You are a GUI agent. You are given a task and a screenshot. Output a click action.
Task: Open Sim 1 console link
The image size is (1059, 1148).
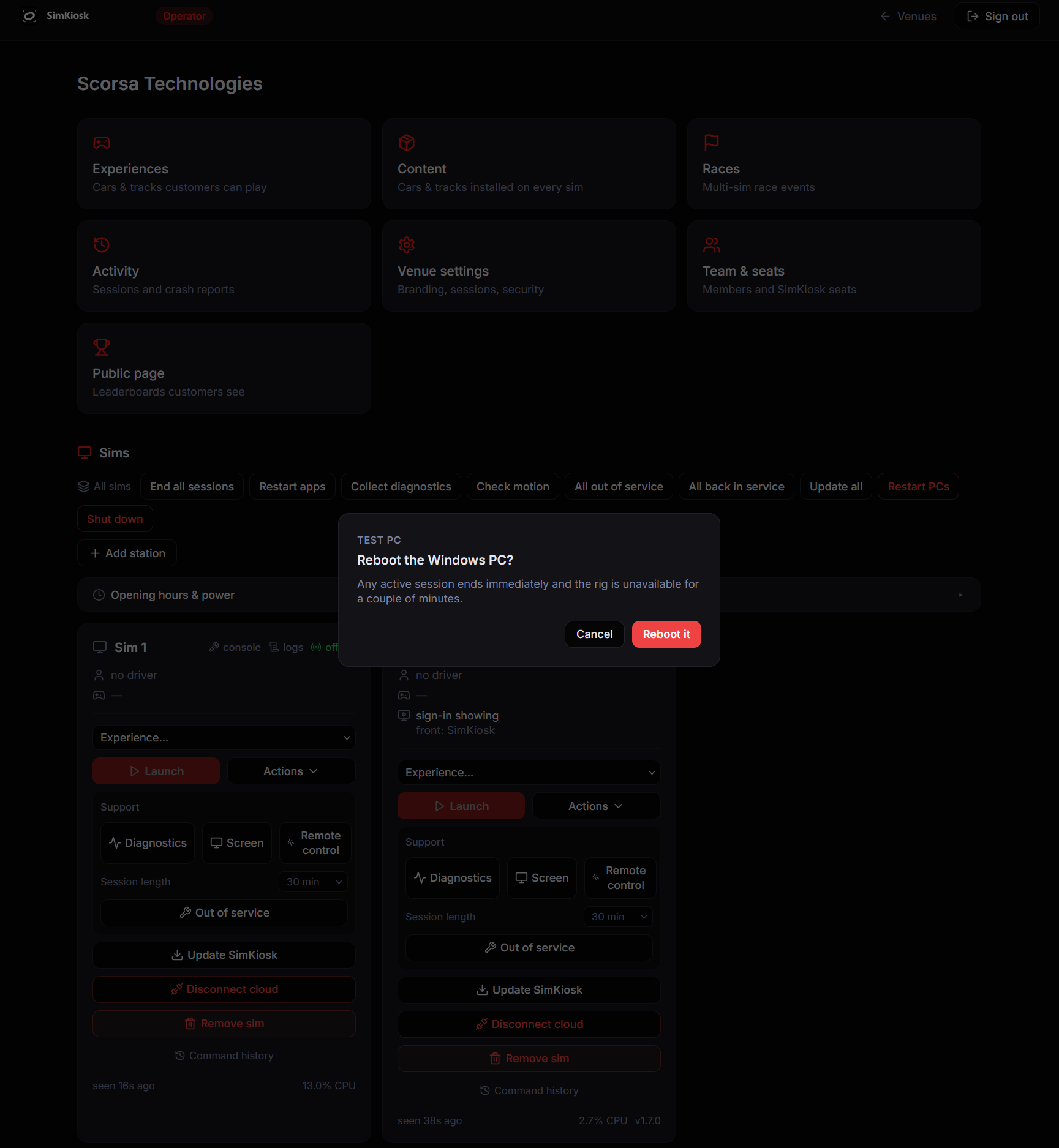(235, 647)
